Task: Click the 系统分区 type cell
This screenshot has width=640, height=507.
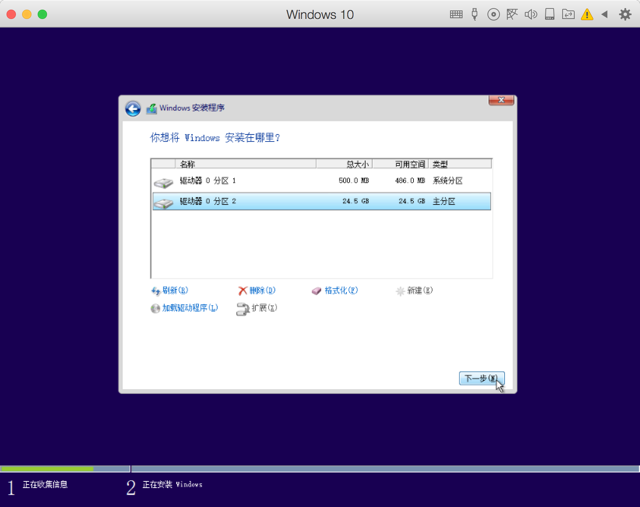Action: [447, 180]
